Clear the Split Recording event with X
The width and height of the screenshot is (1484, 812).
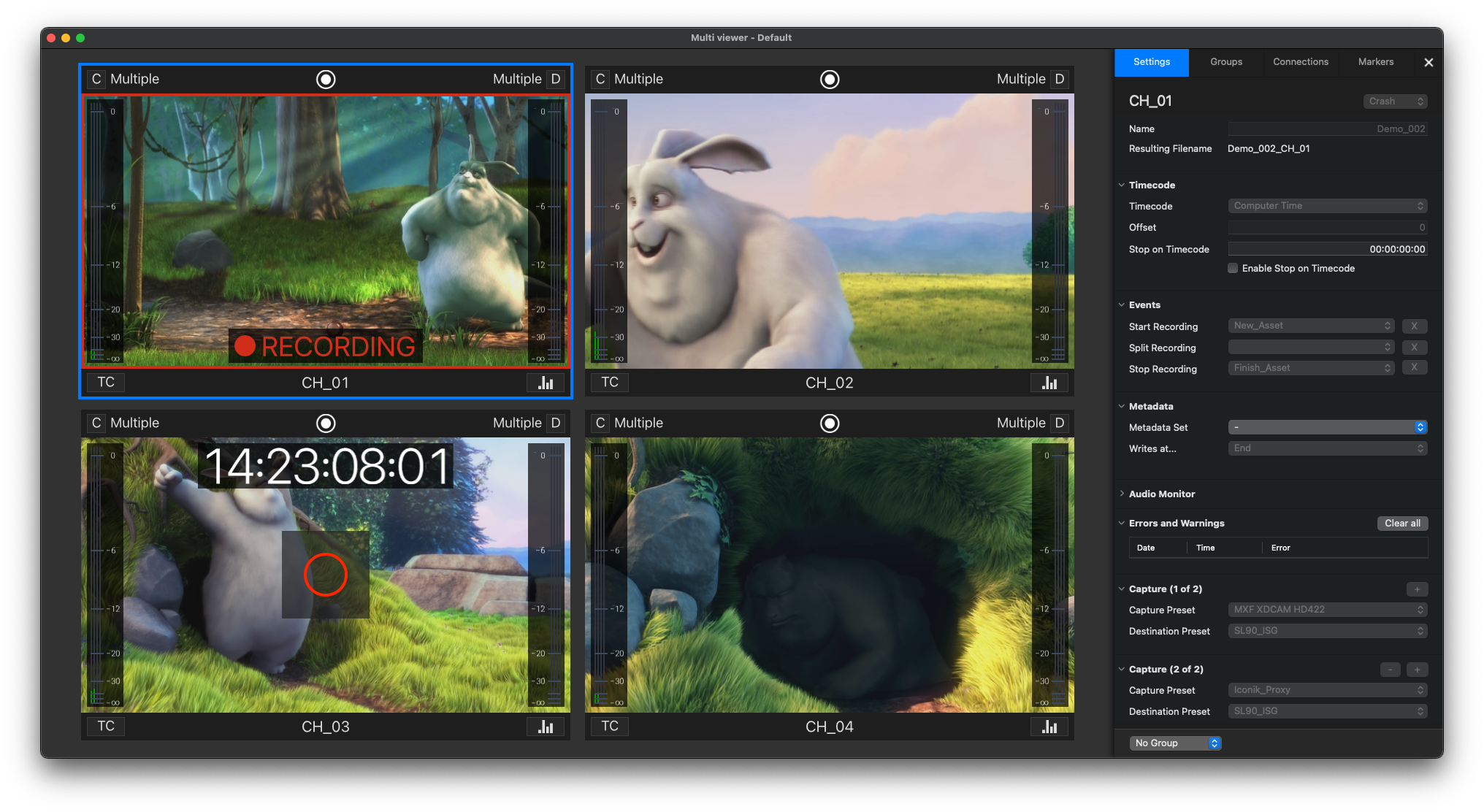point(1415,347)
